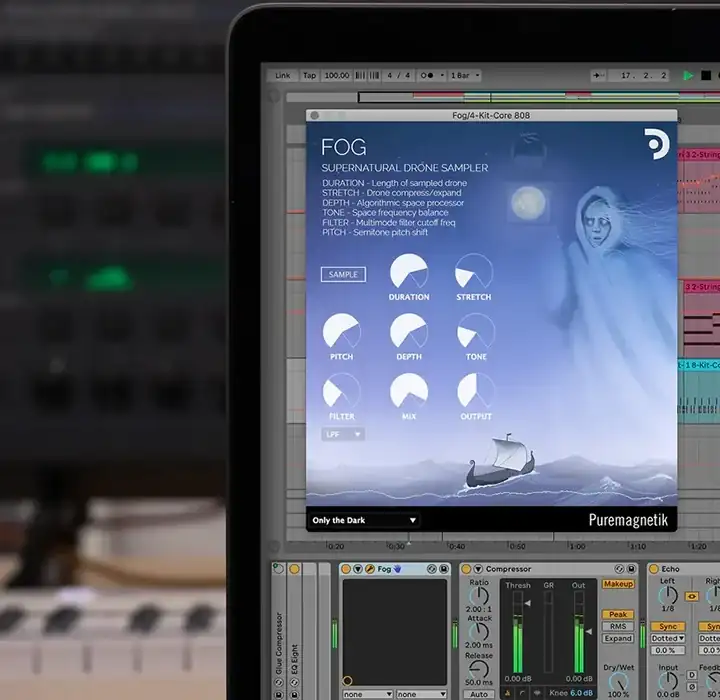Click the Compressor Release knob
The width and height of the screenshot is (720, 700).
(x=479, y=669)
